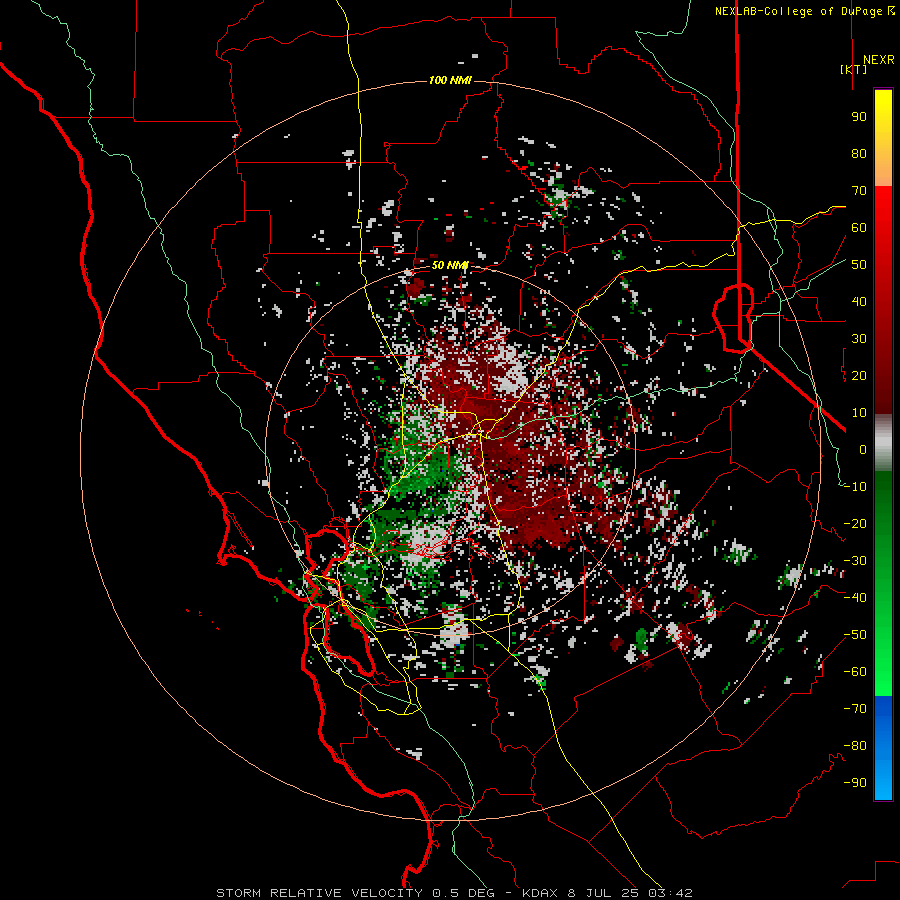Click the NEXLAB-College of DuPage watermark text
900x900 pixels.
tap(804, 11)
